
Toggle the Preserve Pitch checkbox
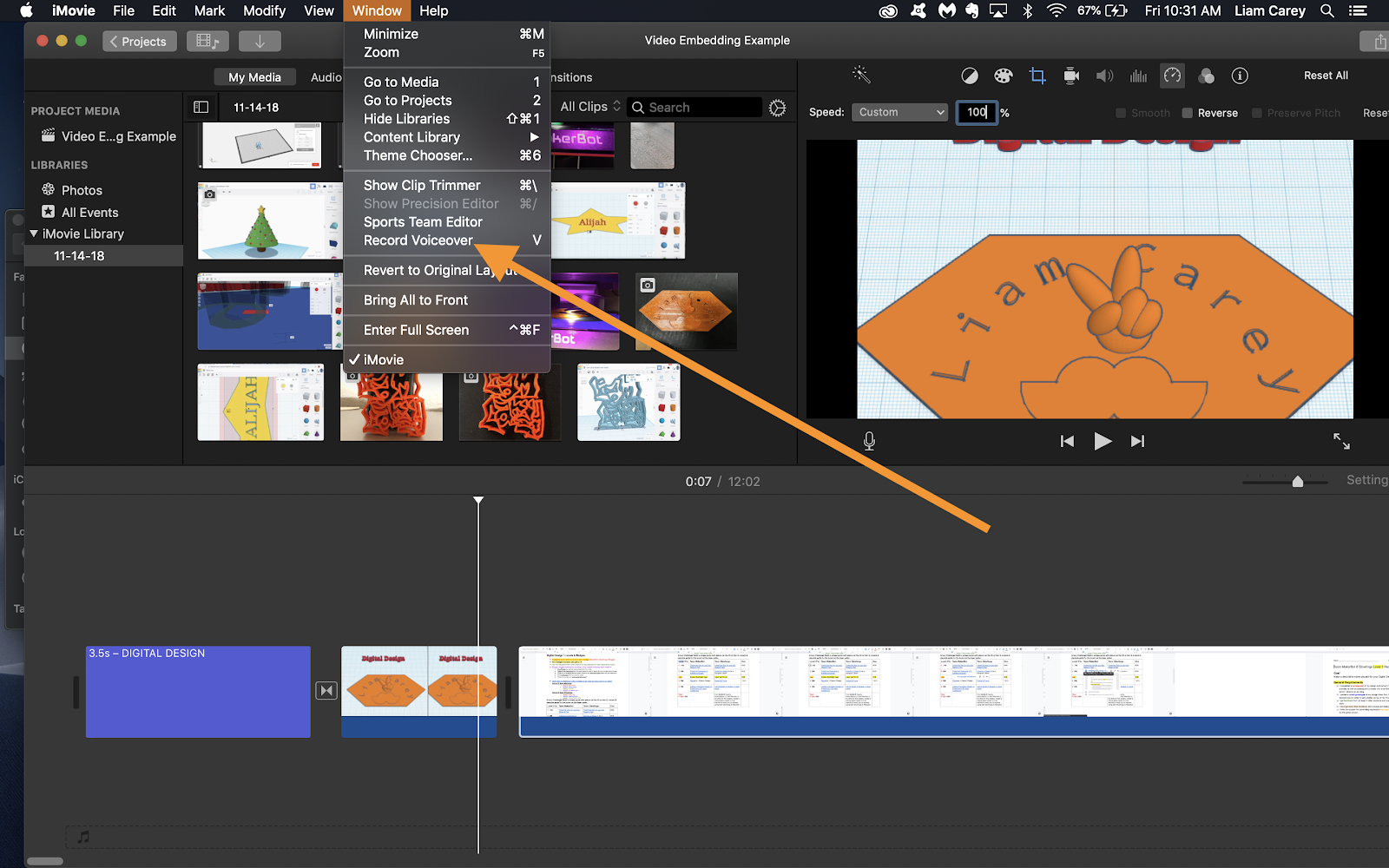pyautogui.click(x=1257, y=113)
